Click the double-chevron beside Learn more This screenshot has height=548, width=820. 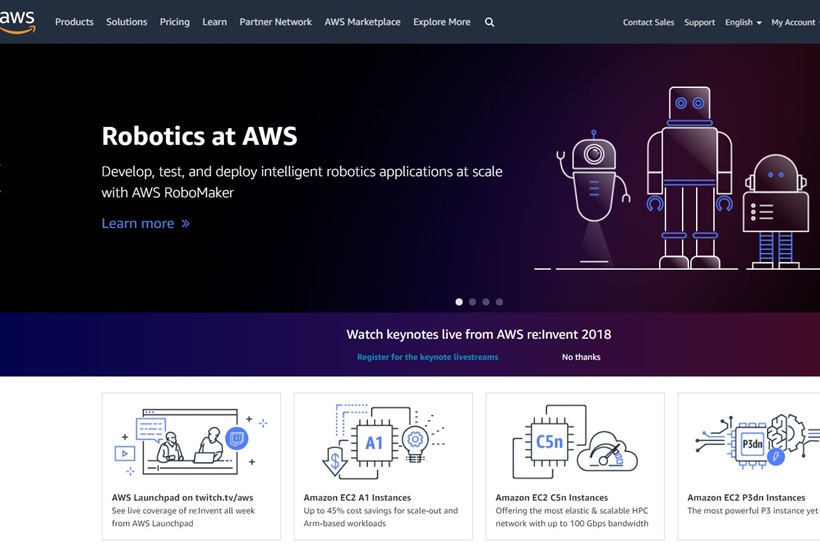(x=185, y=224)
